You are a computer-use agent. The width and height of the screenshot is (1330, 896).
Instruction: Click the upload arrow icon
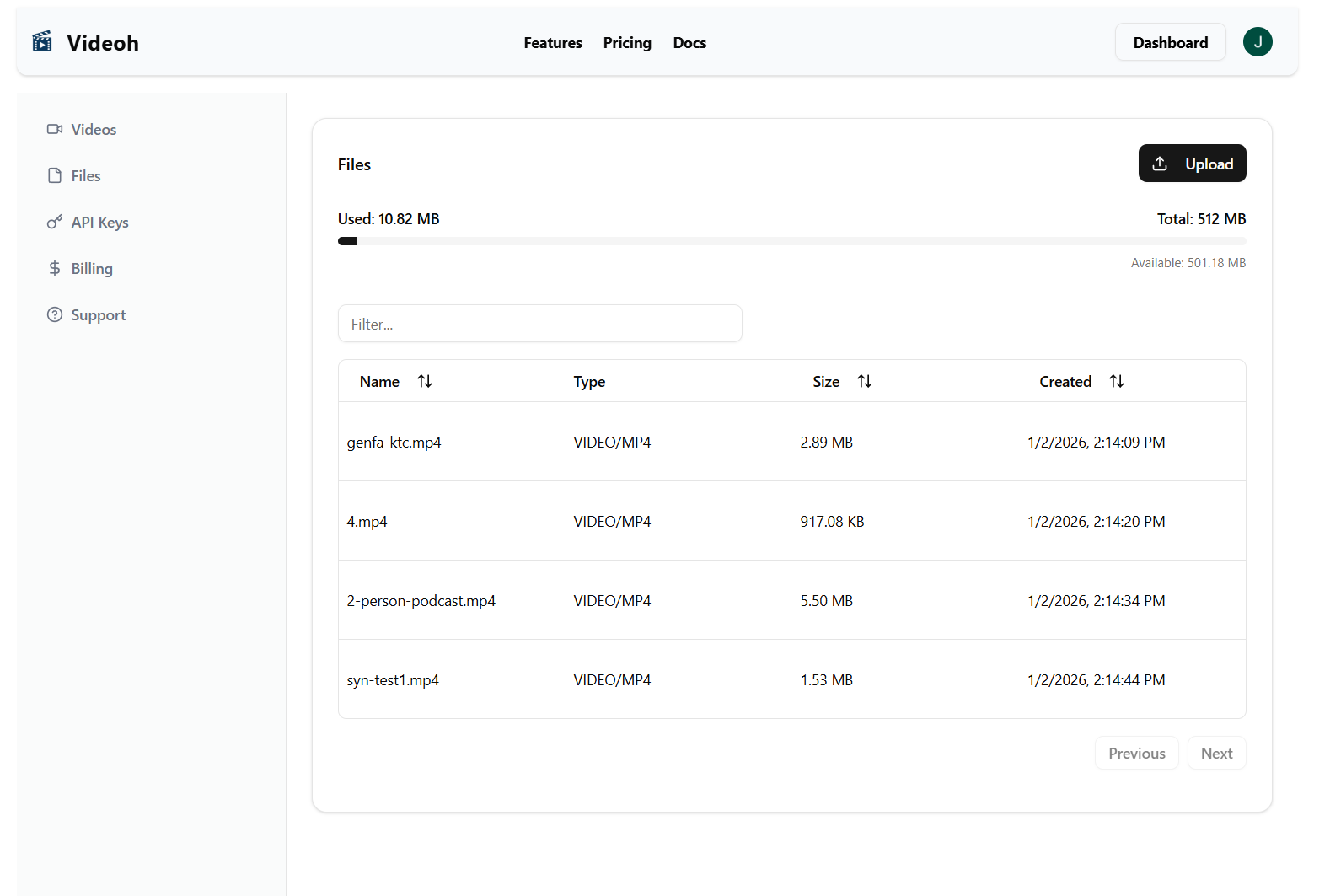(x=1160, y=164)
